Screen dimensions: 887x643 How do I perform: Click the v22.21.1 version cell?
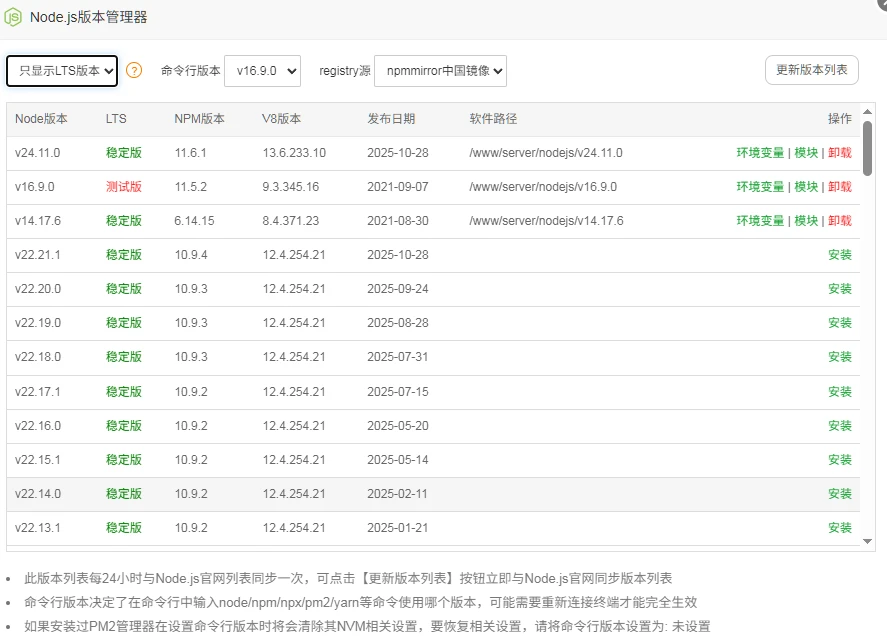coord(37,254)
